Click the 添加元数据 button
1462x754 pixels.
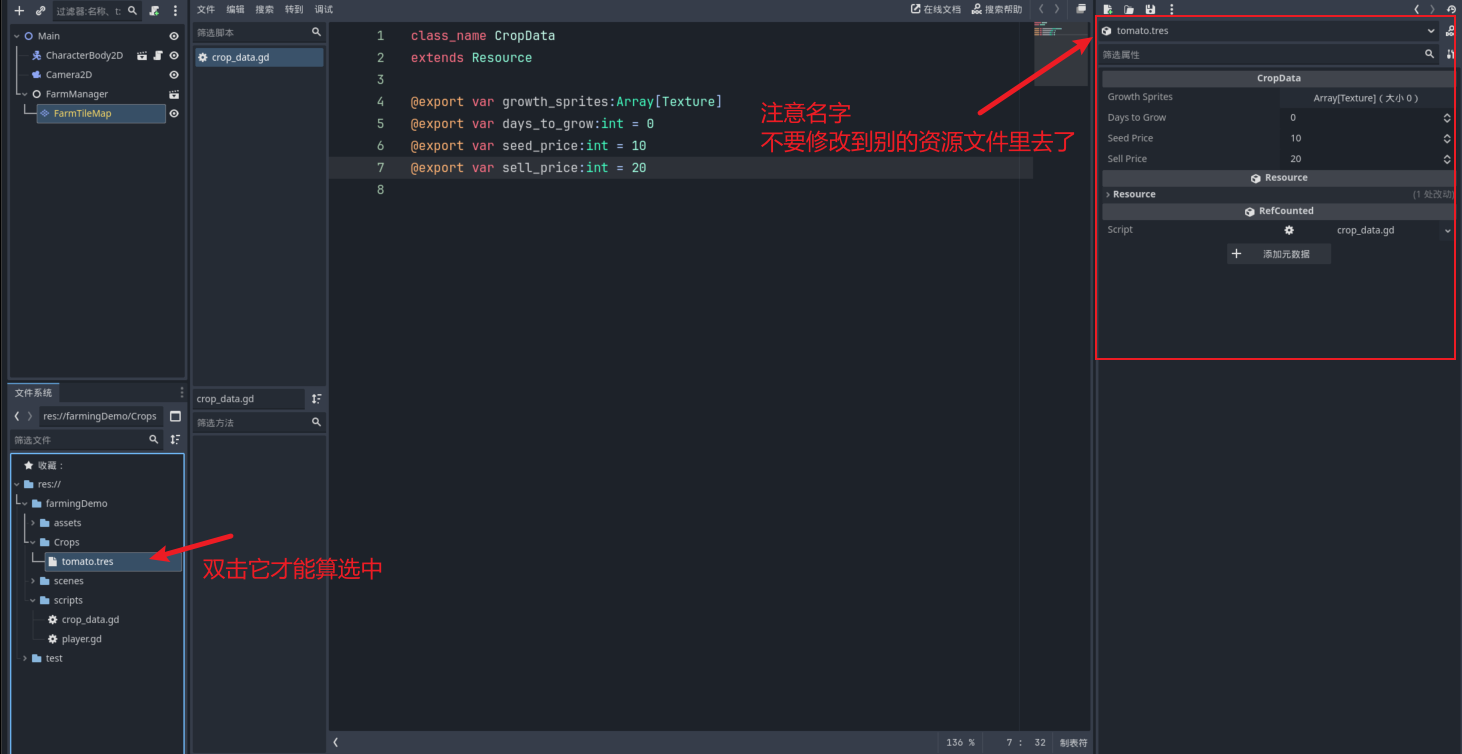[1278, 254]
